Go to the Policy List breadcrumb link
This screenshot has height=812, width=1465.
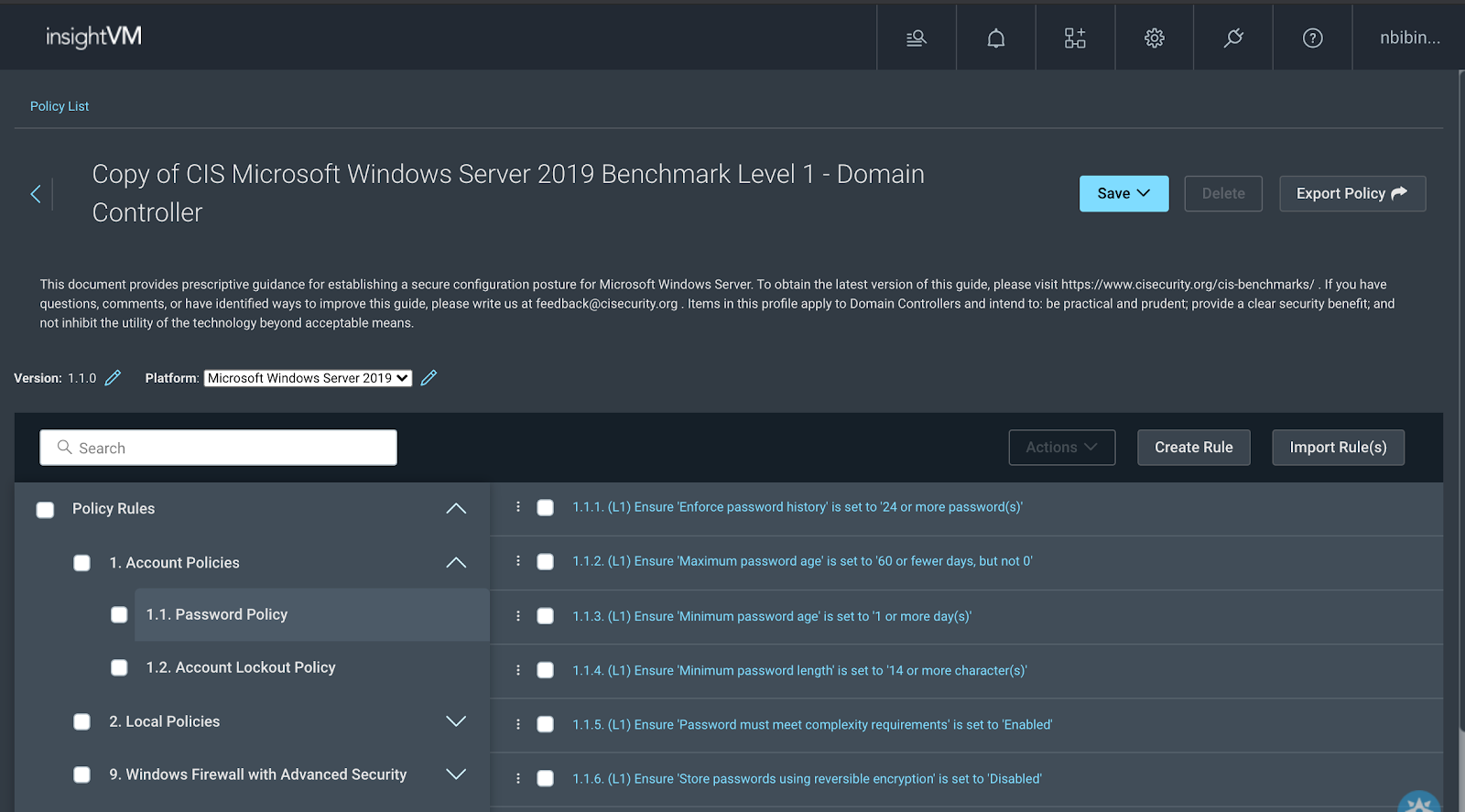pos(60,106)
